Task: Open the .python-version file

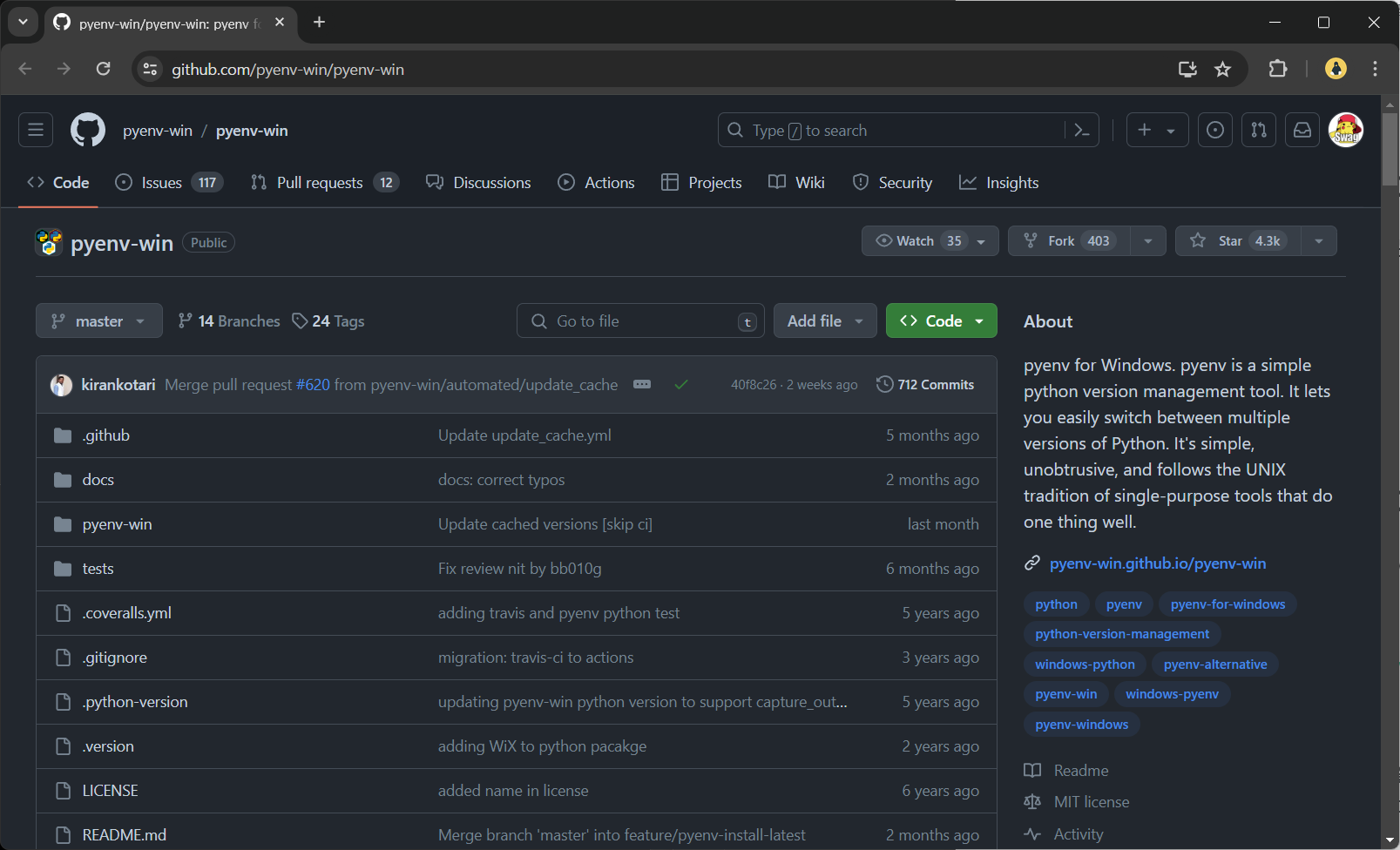Action: pyautogui.click(x=135, y=702)
